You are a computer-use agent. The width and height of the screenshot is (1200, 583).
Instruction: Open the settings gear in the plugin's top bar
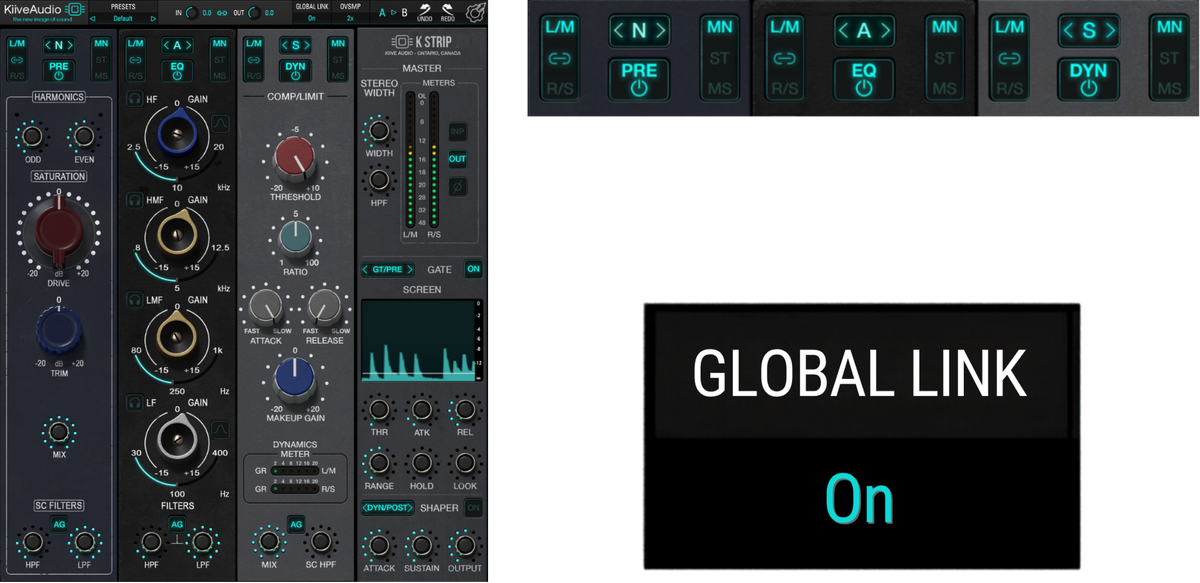(x=476, y=13)
